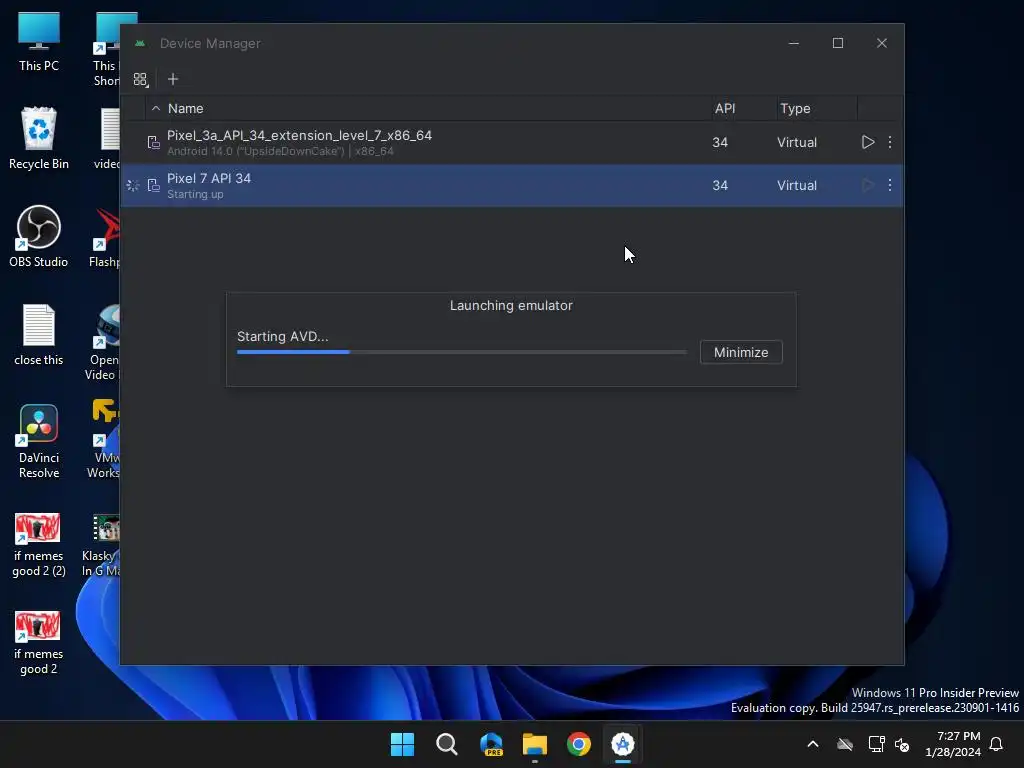Image resolution: width=1024 pixels, height=768 pixels.
Task: Open more options for Pixel 7 API 34
Action: click(889, 185)
